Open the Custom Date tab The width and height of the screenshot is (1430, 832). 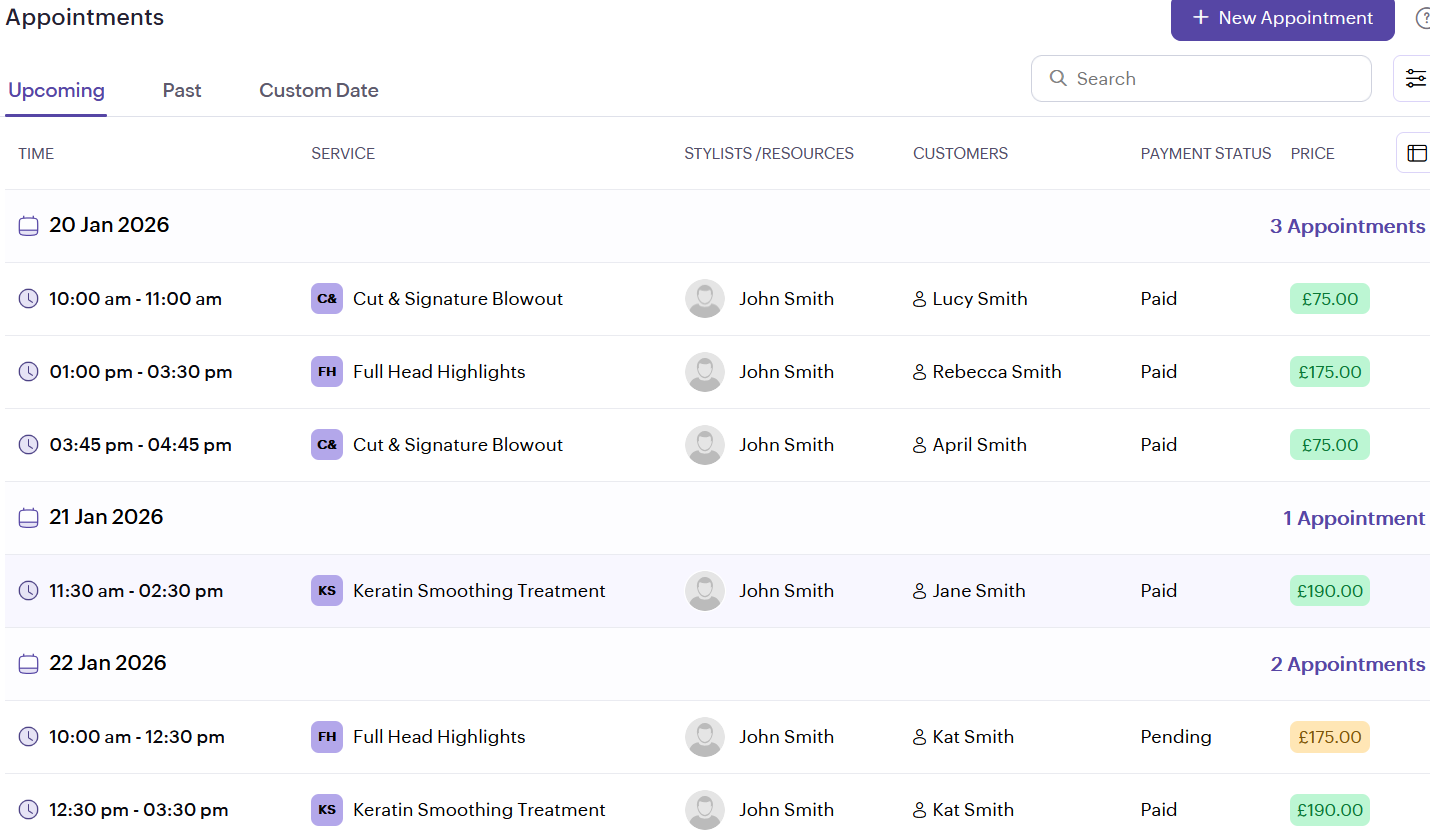point(318,90)
